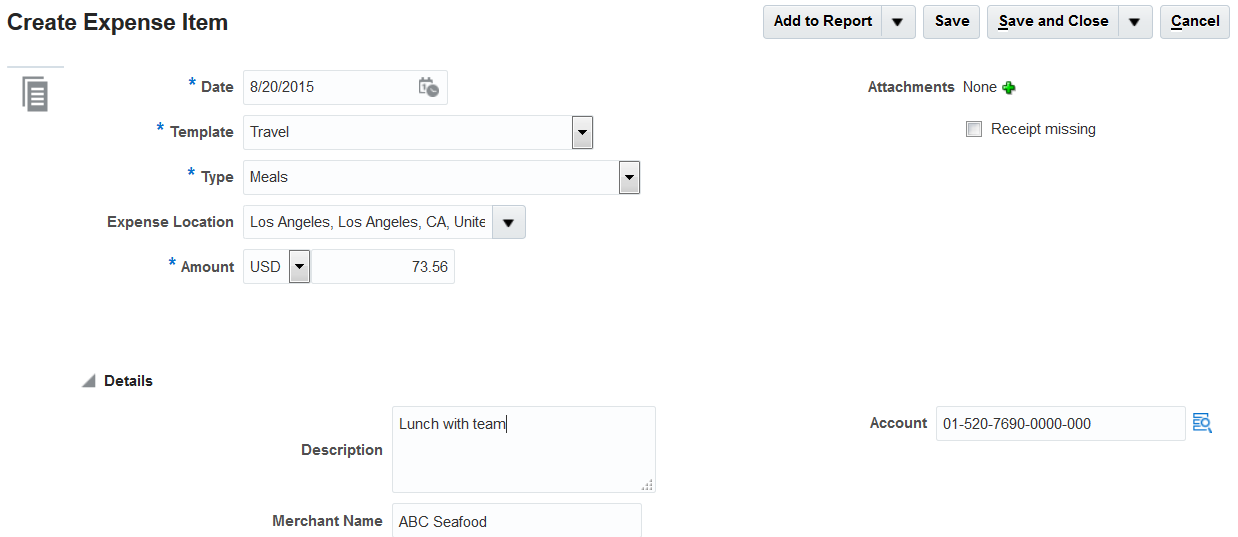Click into the Amount field
The width and height of the screenshot is (1238, 537).
pyautogui.click(x=382, y=267)
